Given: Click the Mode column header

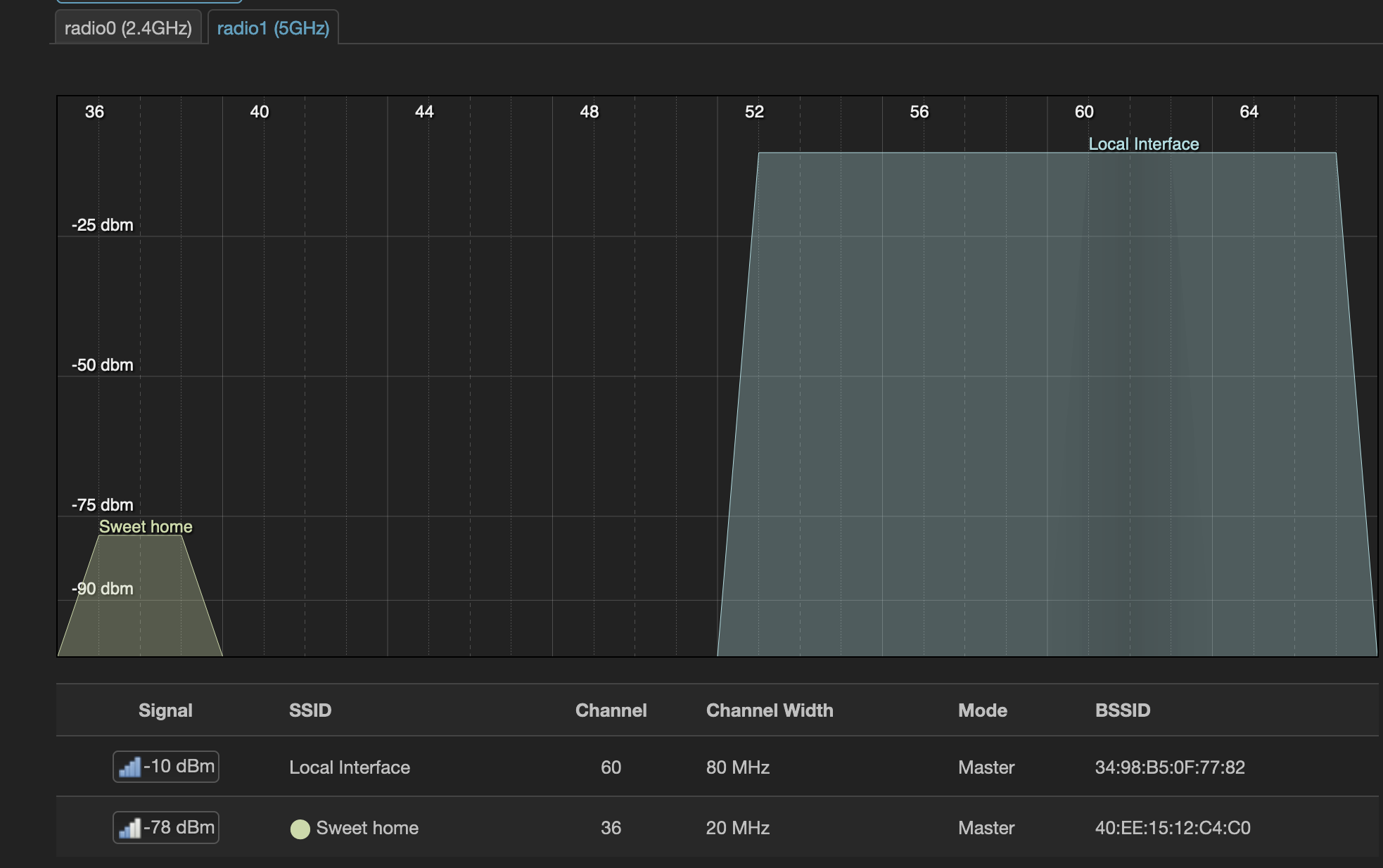Looking at the screenshot, I should 983,710.
